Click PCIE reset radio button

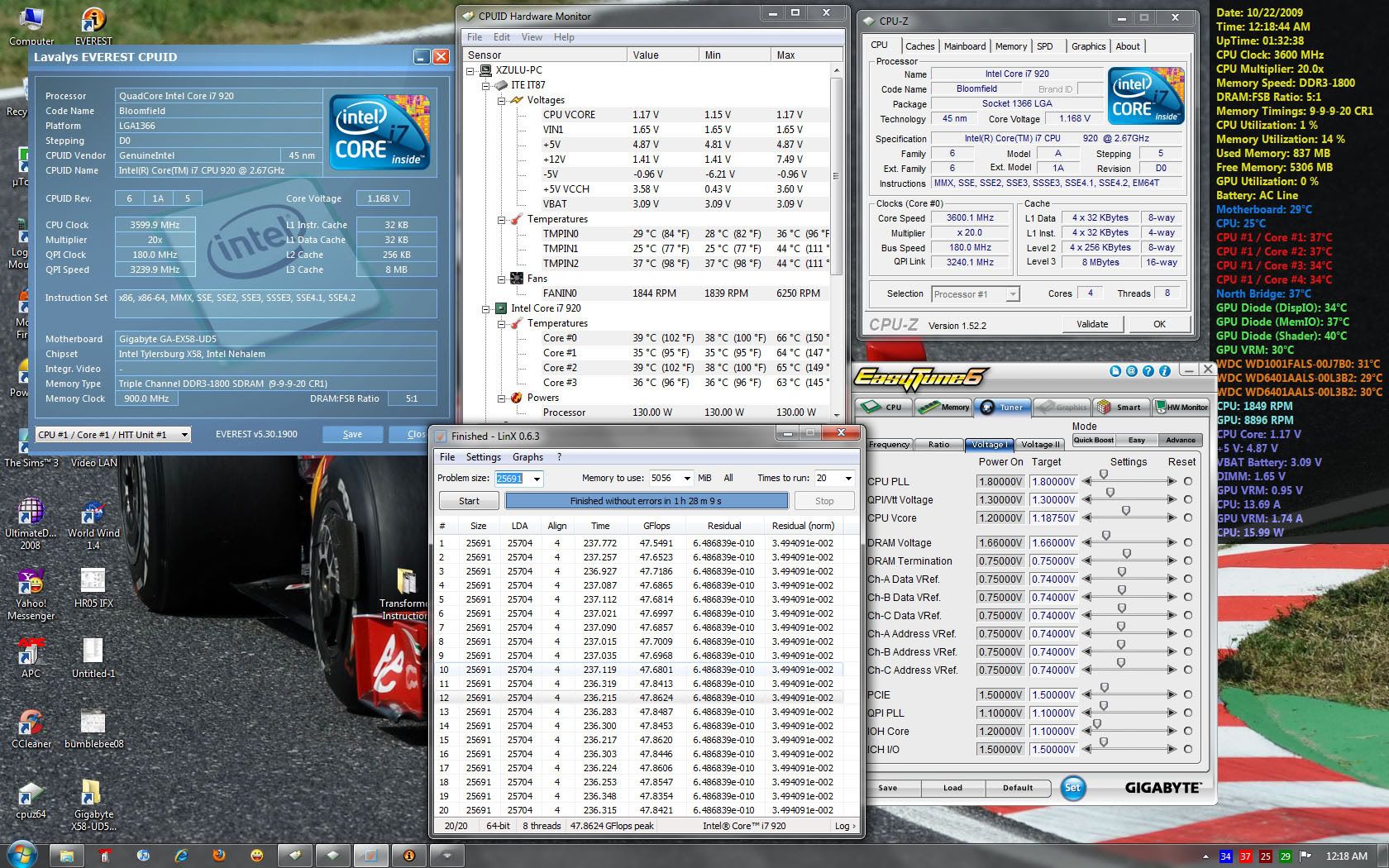coord(1188,694)
